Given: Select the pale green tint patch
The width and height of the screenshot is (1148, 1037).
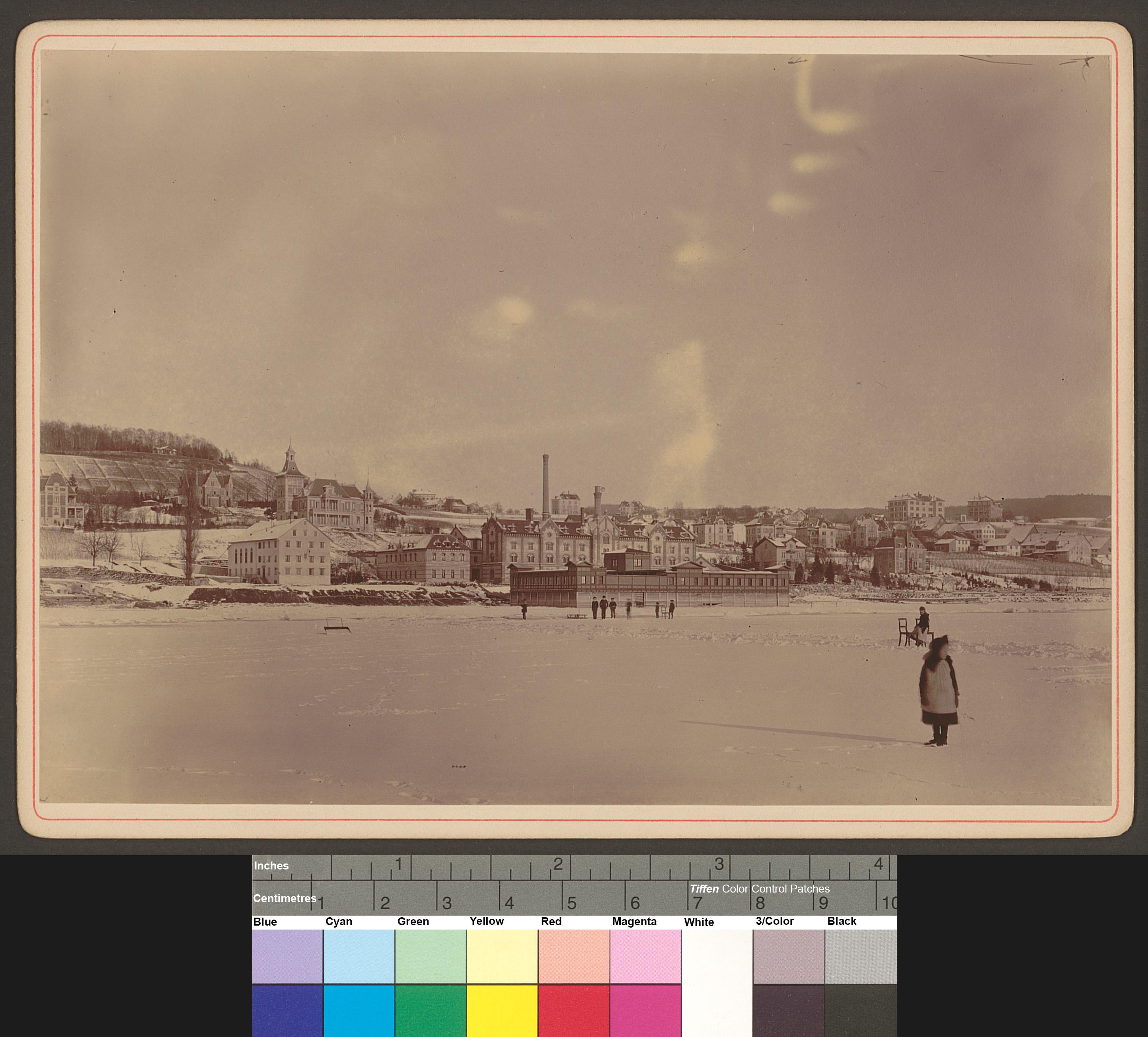Looking at the screenshot, I should [x=431, y=956].
